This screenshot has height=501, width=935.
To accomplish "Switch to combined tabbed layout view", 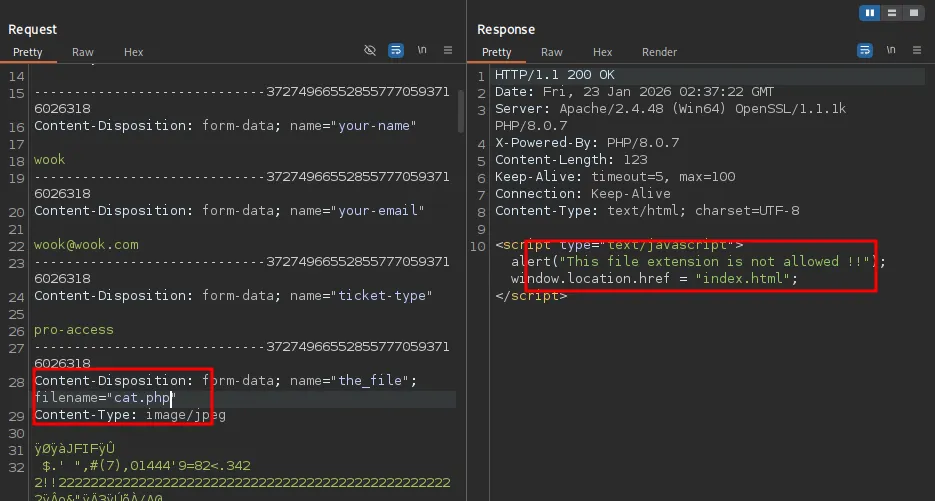I will (x=912, y=13).
